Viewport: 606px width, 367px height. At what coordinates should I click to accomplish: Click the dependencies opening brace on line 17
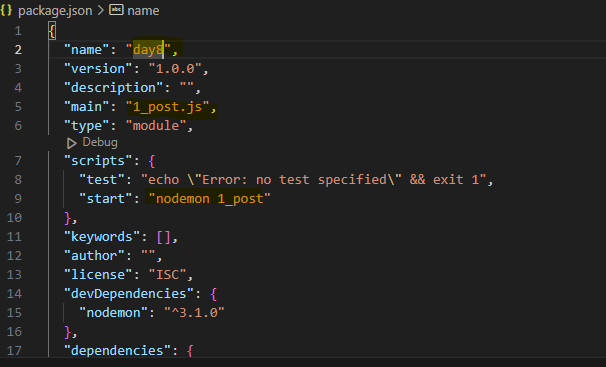tap(190, 351)
